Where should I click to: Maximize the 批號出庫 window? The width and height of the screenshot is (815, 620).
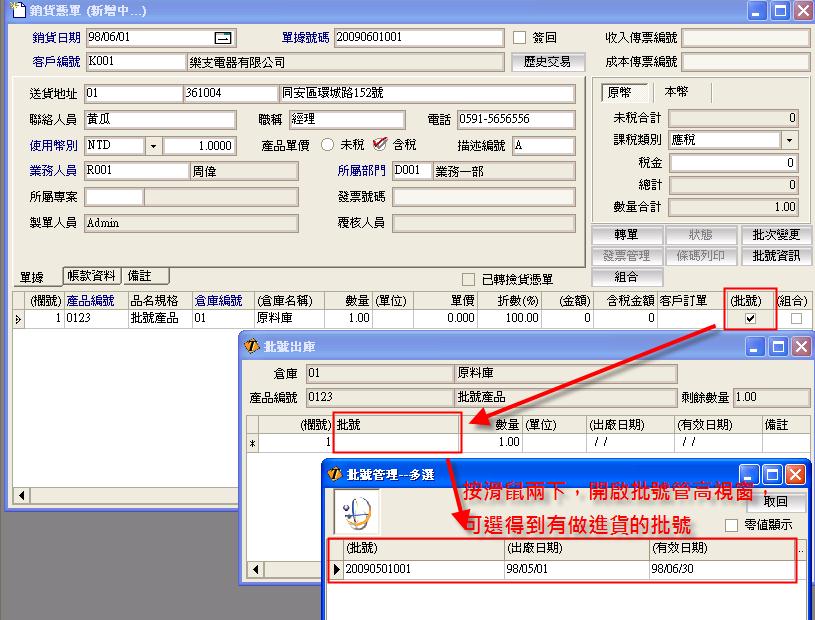pyautogui.click(x=778, y=346)
